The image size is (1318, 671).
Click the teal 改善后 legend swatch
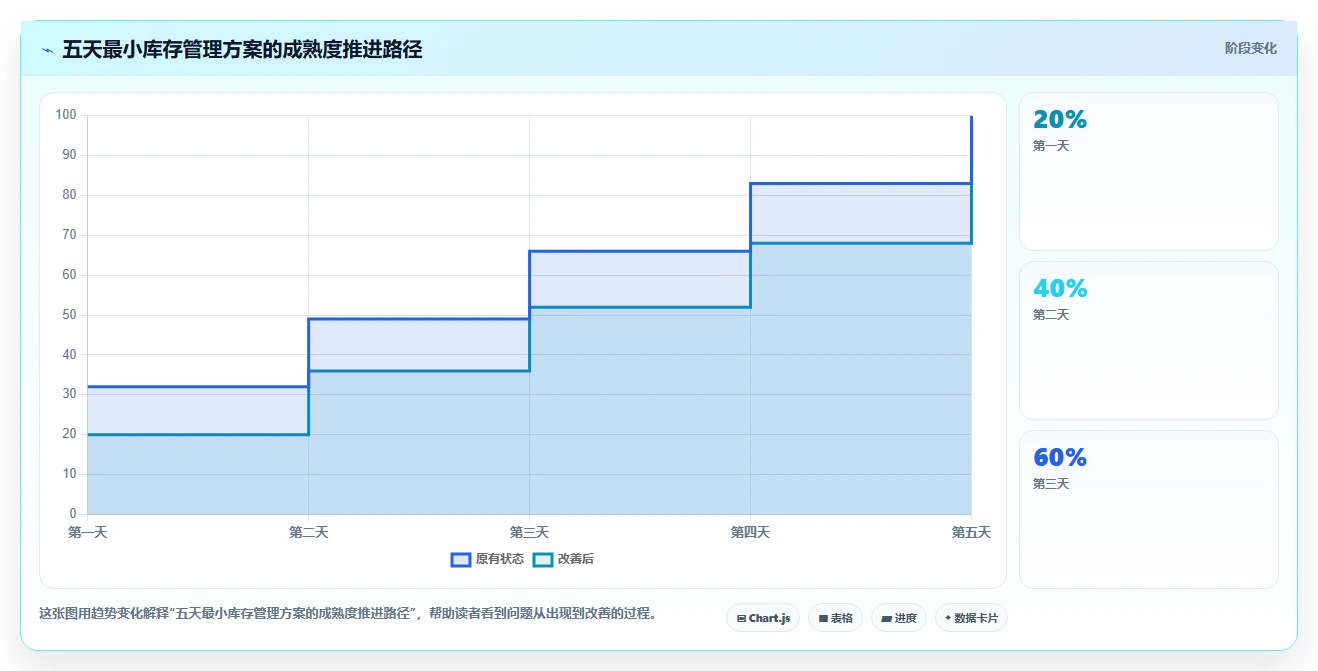543,559
